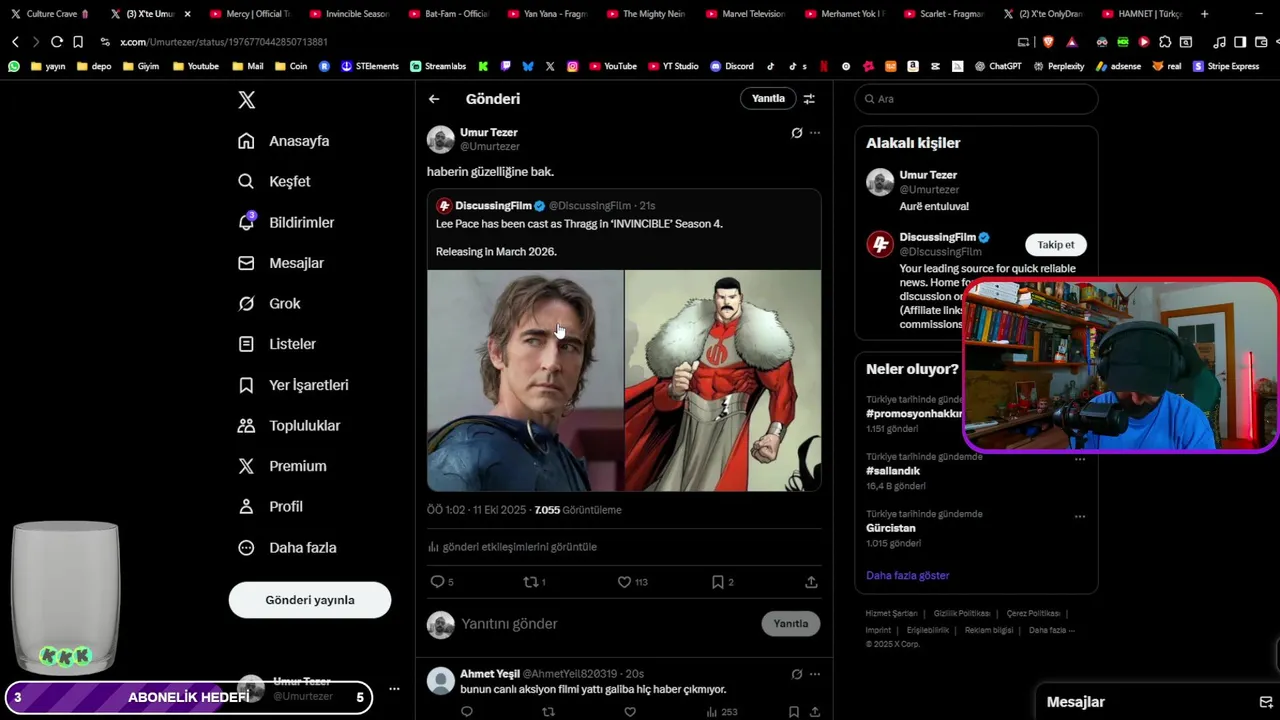Open the ChatGPT bookmark
This screenshot has width=1280, height=720.
pos(998,66)
